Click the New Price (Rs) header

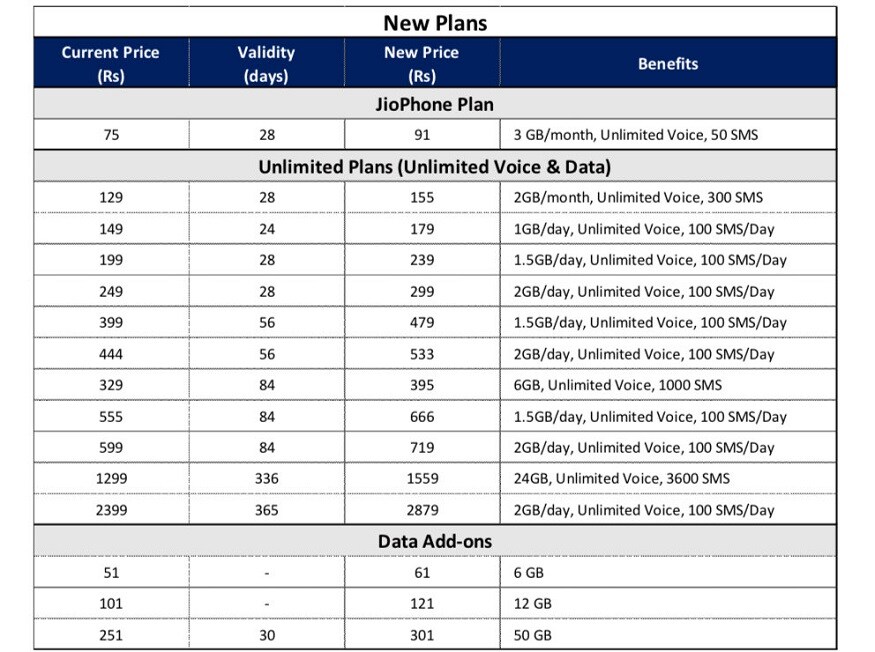(422, 63)
